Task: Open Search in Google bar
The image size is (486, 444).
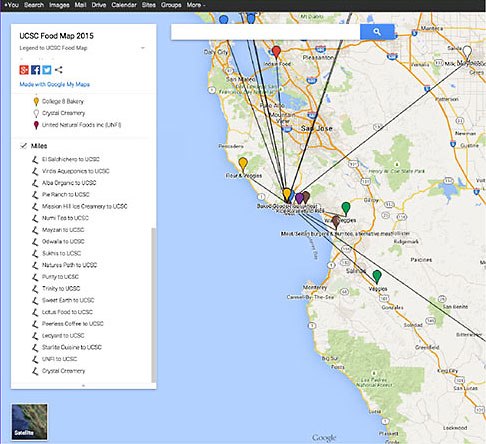Action: (34, 5)
